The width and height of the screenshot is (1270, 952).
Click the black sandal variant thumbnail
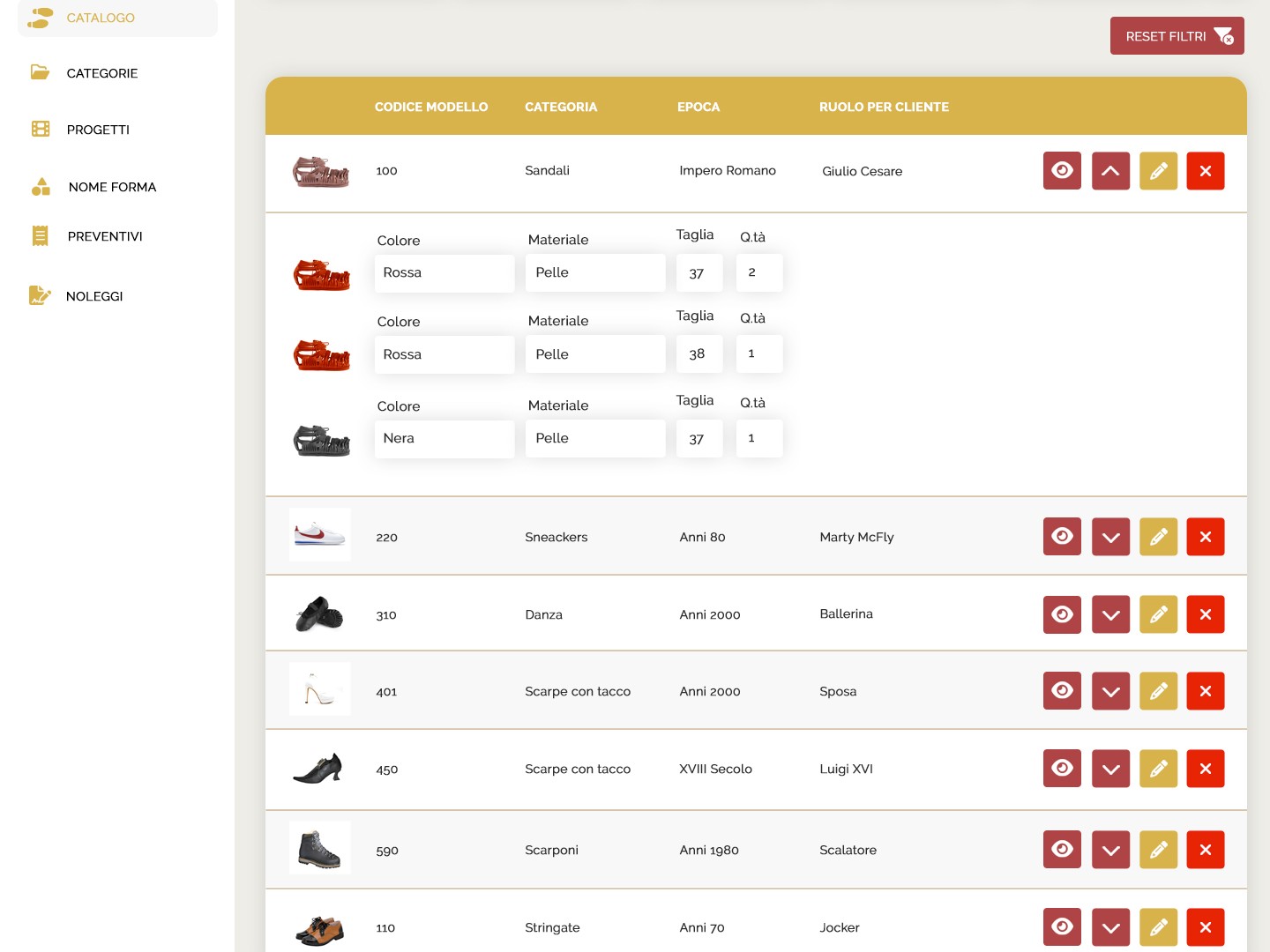tap(321, 440)
